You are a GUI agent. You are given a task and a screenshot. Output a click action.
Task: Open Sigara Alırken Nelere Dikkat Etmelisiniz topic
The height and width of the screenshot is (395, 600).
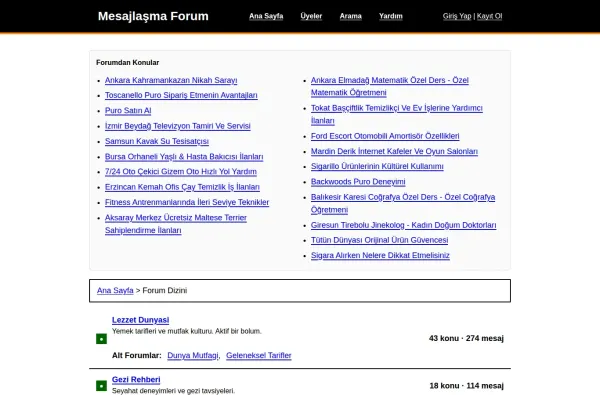[x=380, y=255]
